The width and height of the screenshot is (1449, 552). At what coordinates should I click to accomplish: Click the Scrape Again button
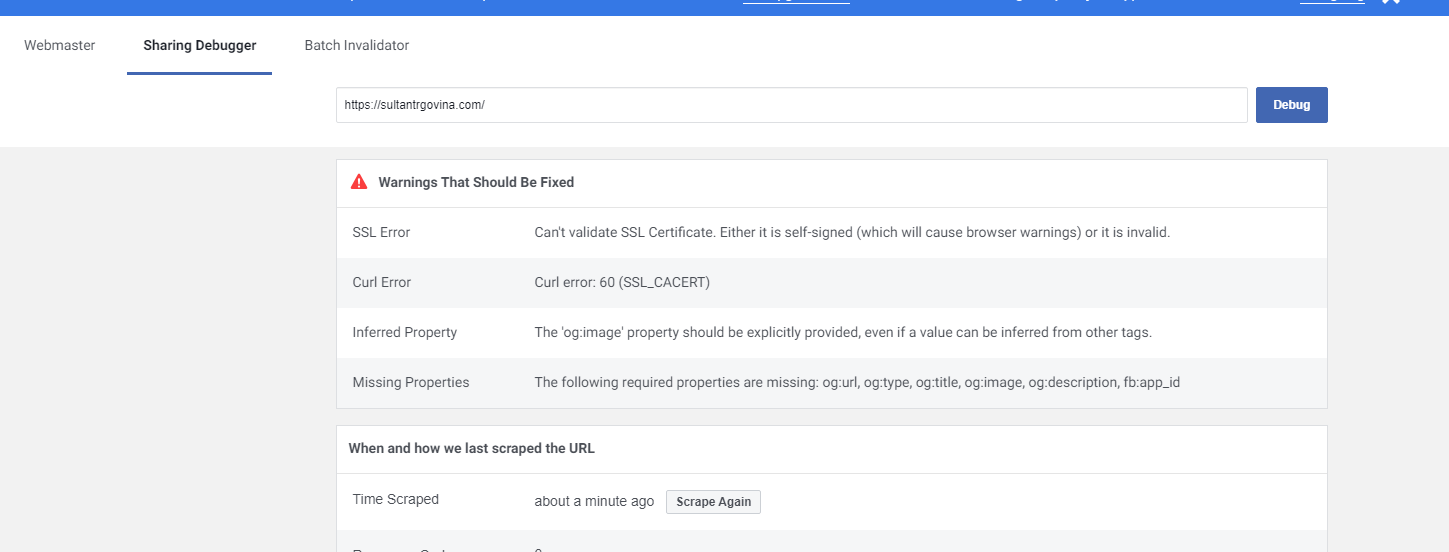tap(713, 502)
